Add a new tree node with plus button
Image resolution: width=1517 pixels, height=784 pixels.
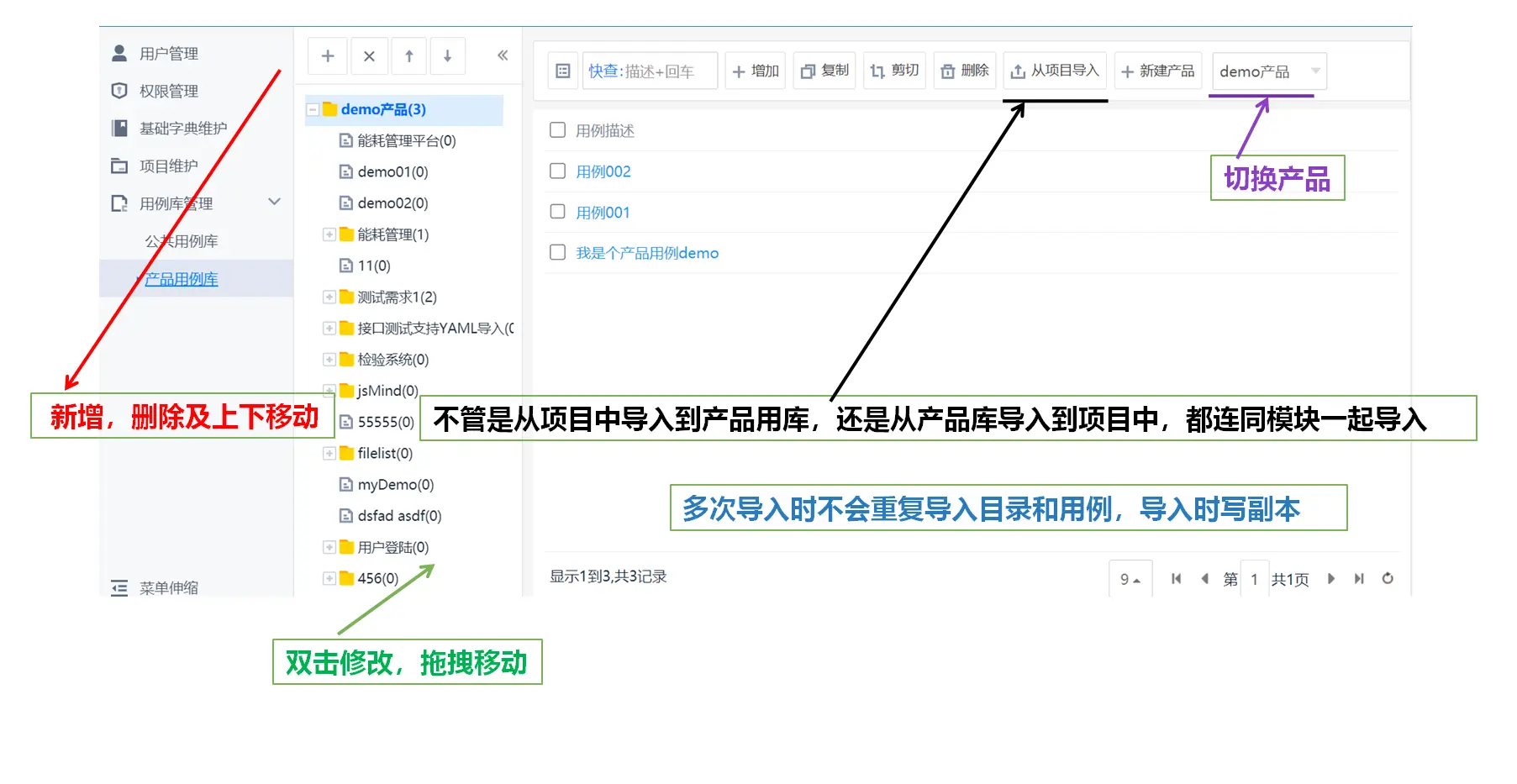point(328,56)
